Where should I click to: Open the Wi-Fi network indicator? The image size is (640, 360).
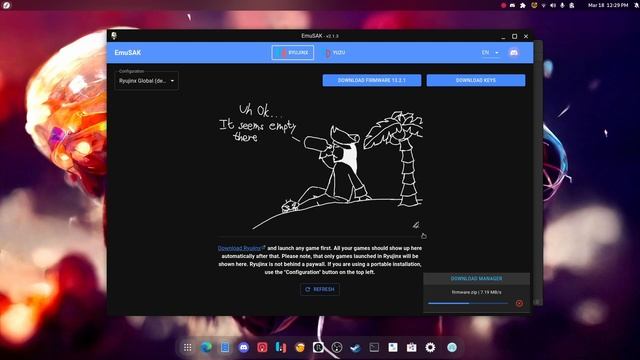(x=544, y=5)
